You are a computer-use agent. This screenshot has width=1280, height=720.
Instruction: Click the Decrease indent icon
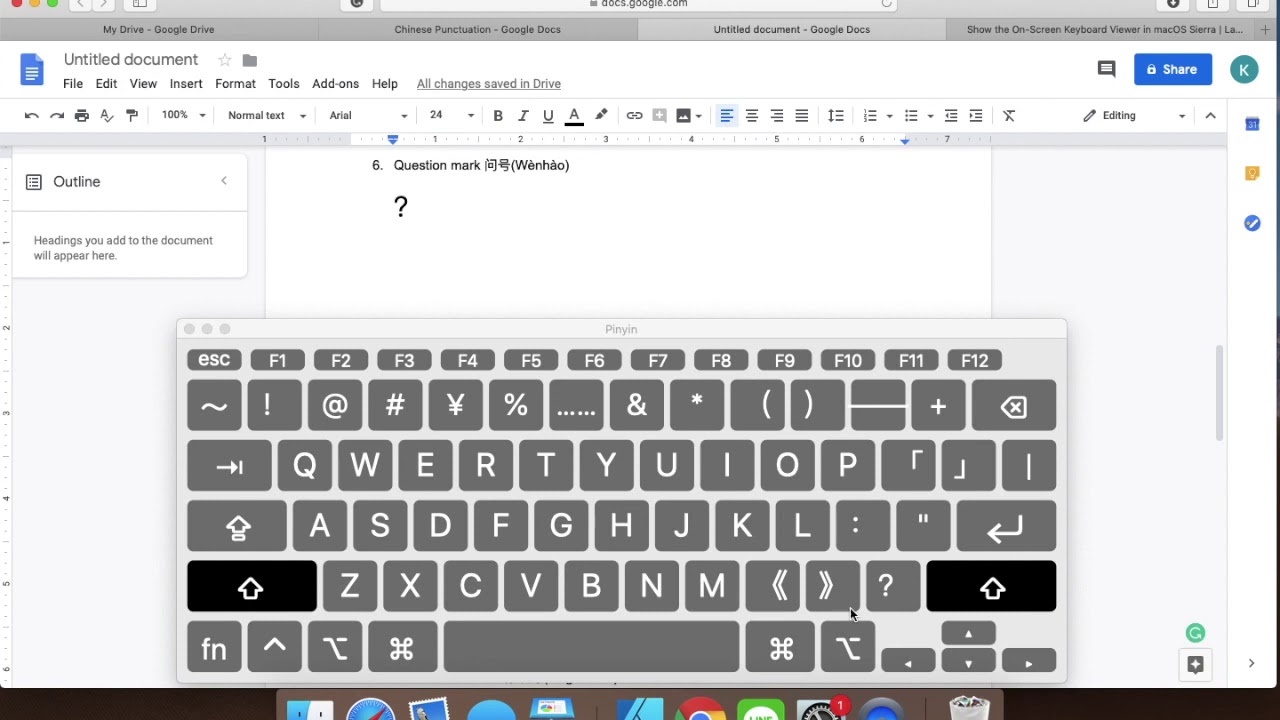pos(951,116)
